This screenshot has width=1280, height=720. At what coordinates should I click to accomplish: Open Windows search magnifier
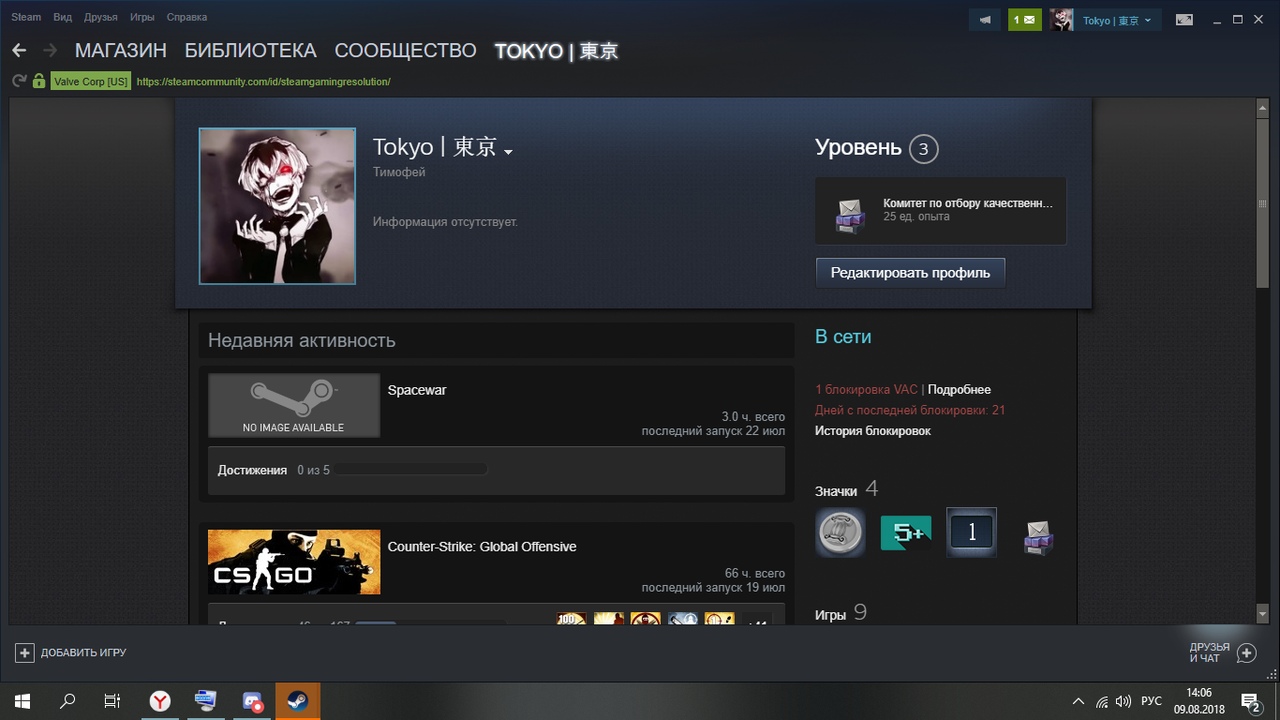click(x=67, y=701)
